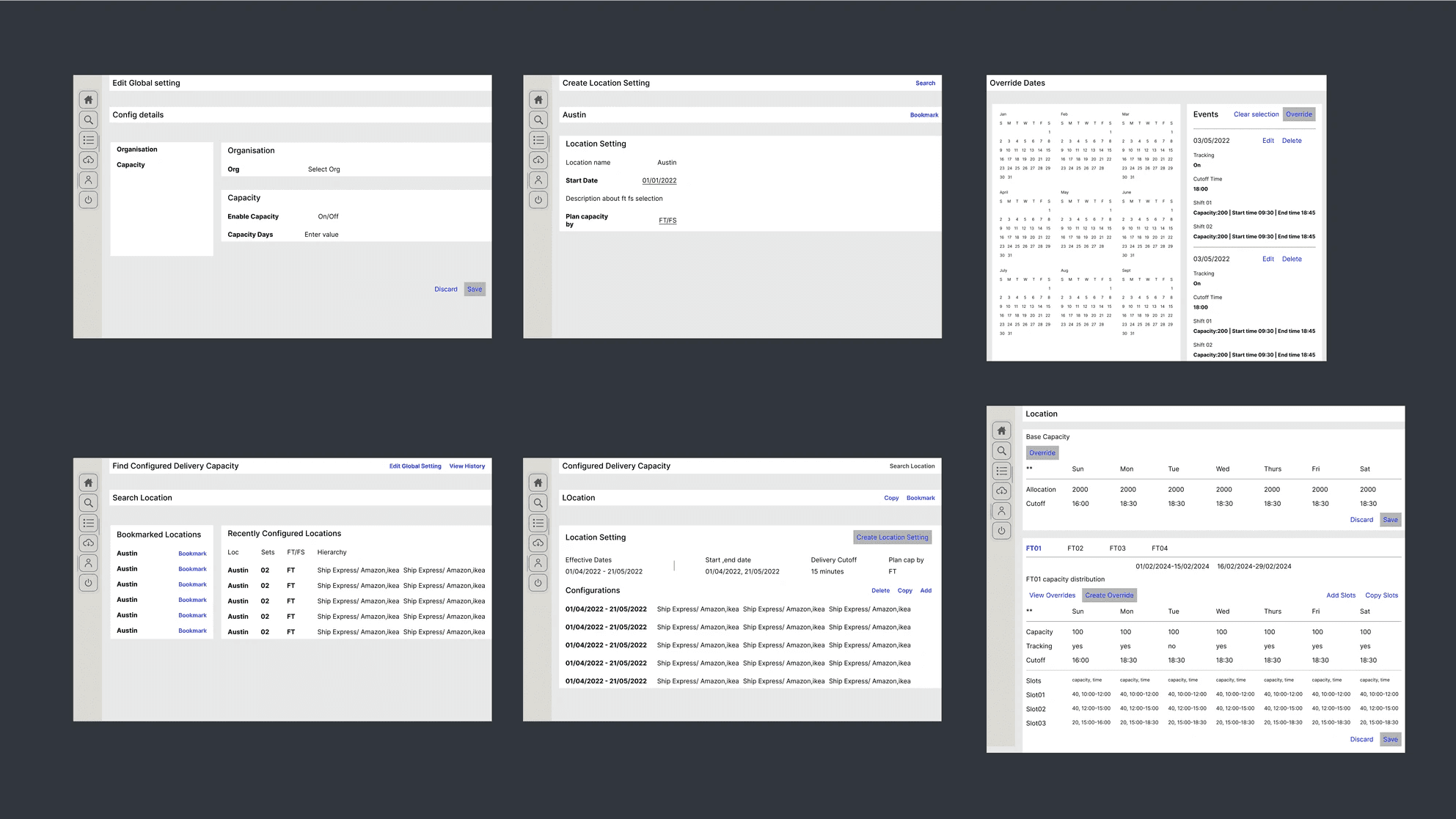Discard FT01 capacity distribution changes

click(1361, 740)
